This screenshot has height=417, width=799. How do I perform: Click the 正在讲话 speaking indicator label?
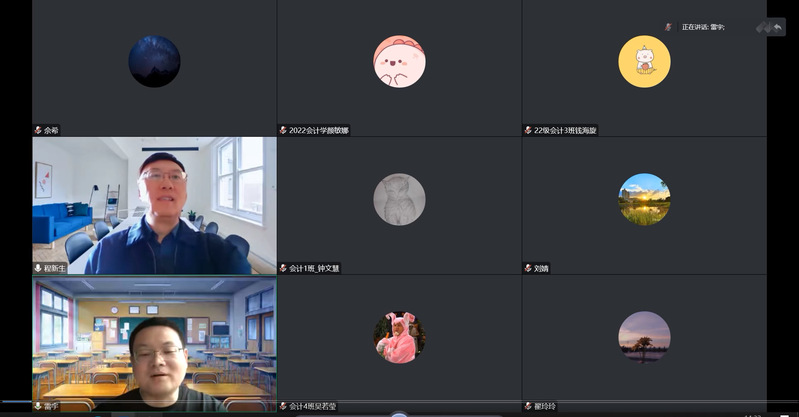(702, 27)
